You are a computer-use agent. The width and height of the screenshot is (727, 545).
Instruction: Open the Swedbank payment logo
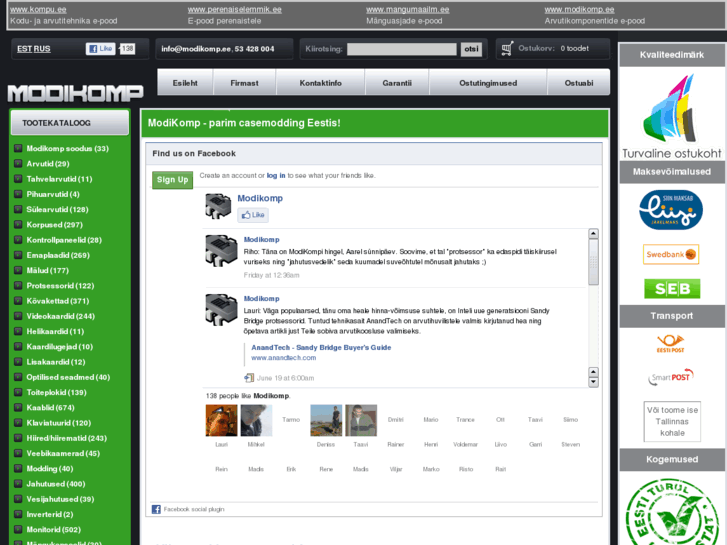(x=671, y=254)
